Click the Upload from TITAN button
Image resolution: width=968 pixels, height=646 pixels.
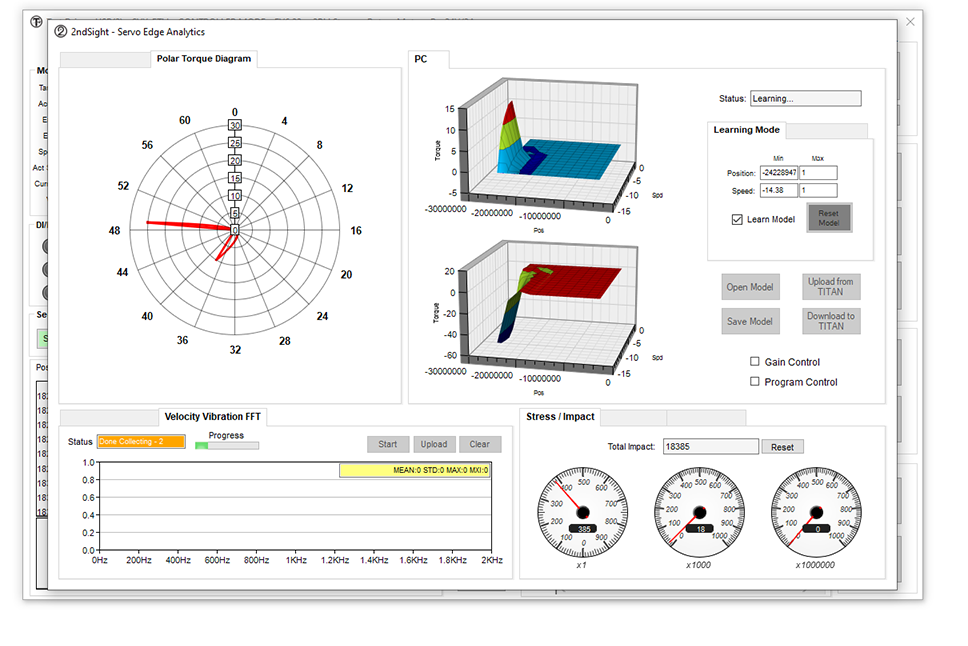[830, 287]
